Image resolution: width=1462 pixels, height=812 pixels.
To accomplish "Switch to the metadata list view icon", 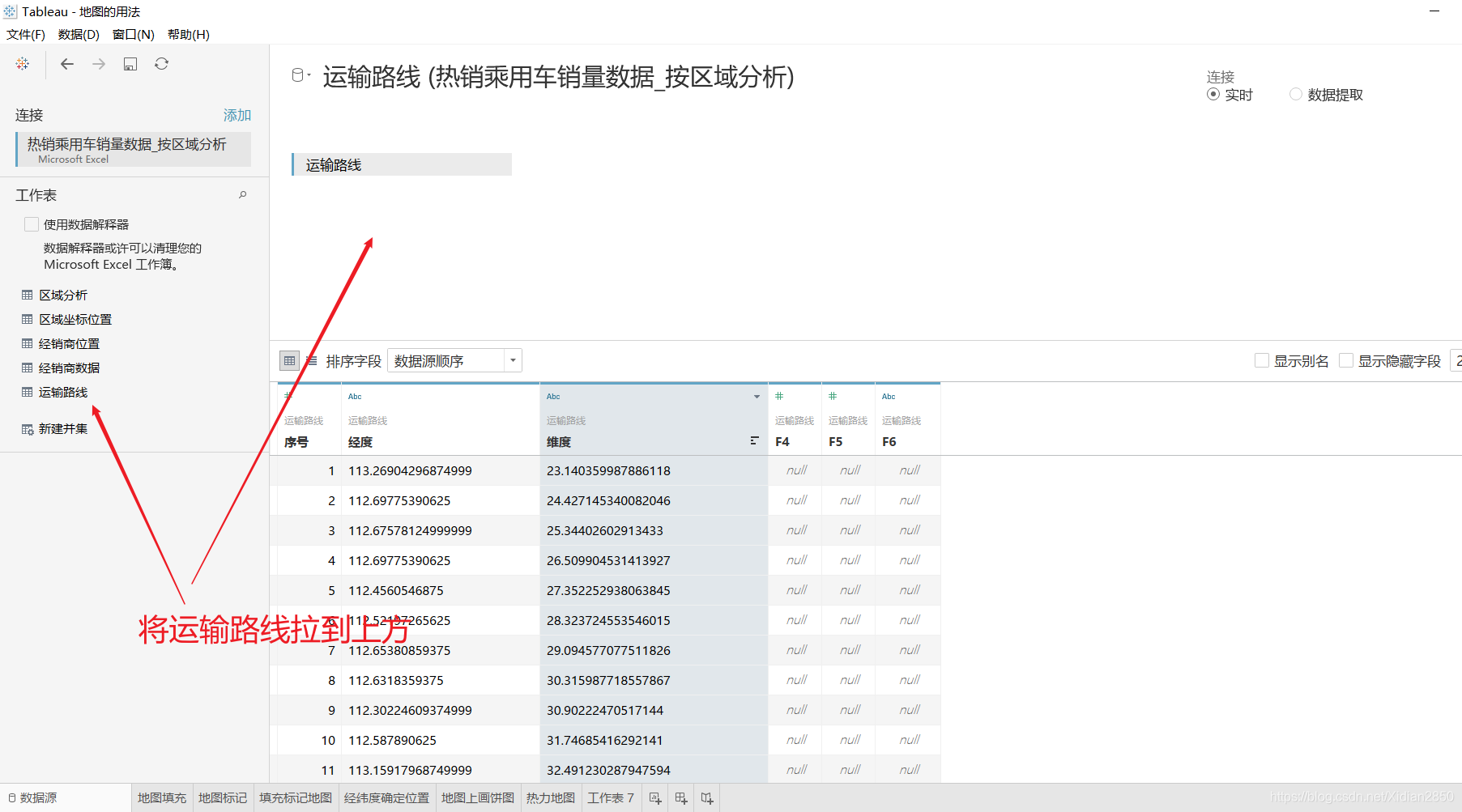I will [312, 361].
